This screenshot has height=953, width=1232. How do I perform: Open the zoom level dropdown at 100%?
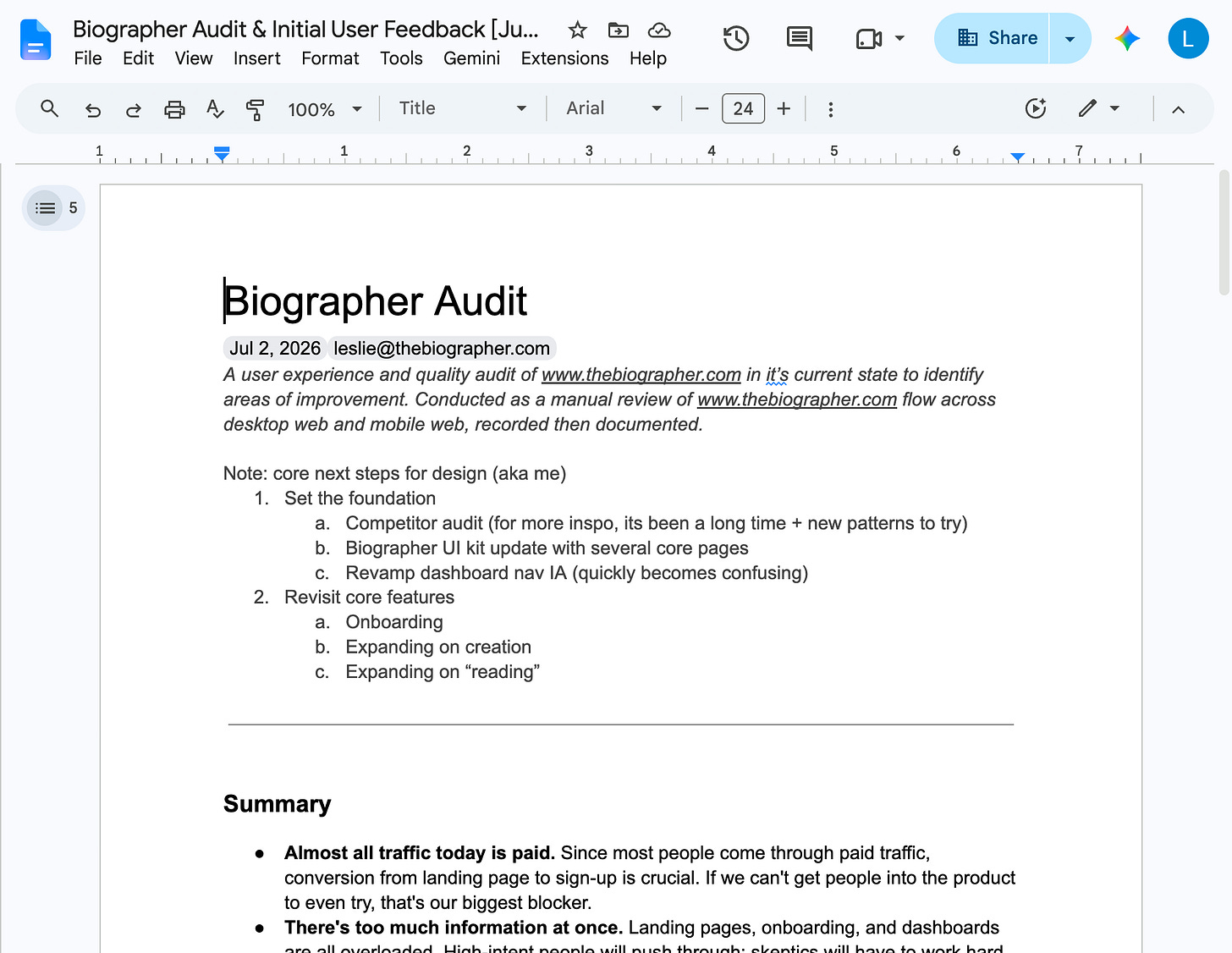pyautogui.click(x=325, y=109)
